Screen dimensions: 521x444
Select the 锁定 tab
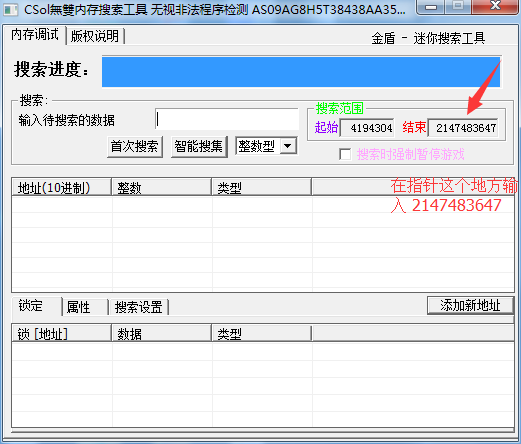(36, 306)
